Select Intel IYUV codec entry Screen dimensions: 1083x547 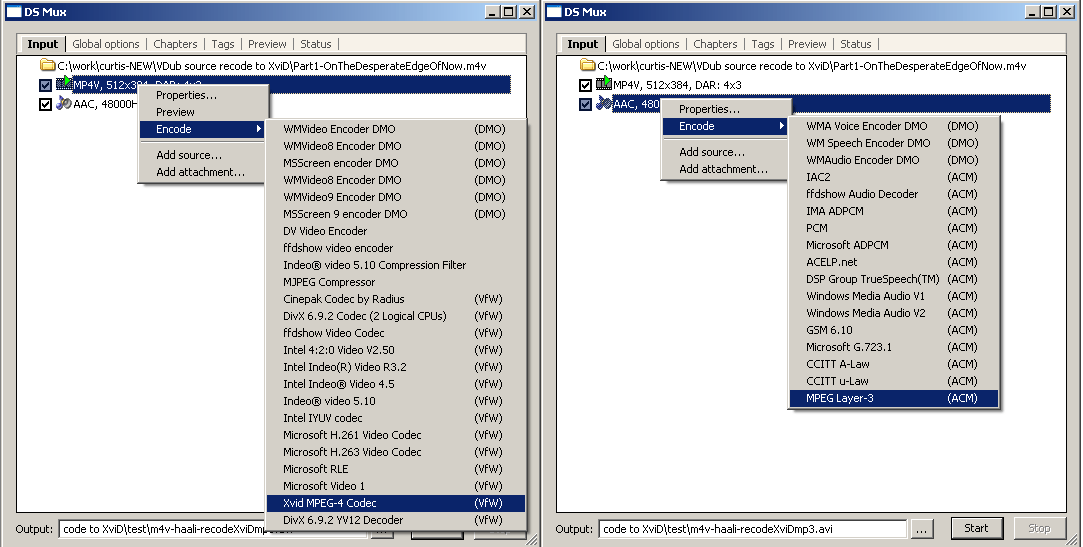396,418
